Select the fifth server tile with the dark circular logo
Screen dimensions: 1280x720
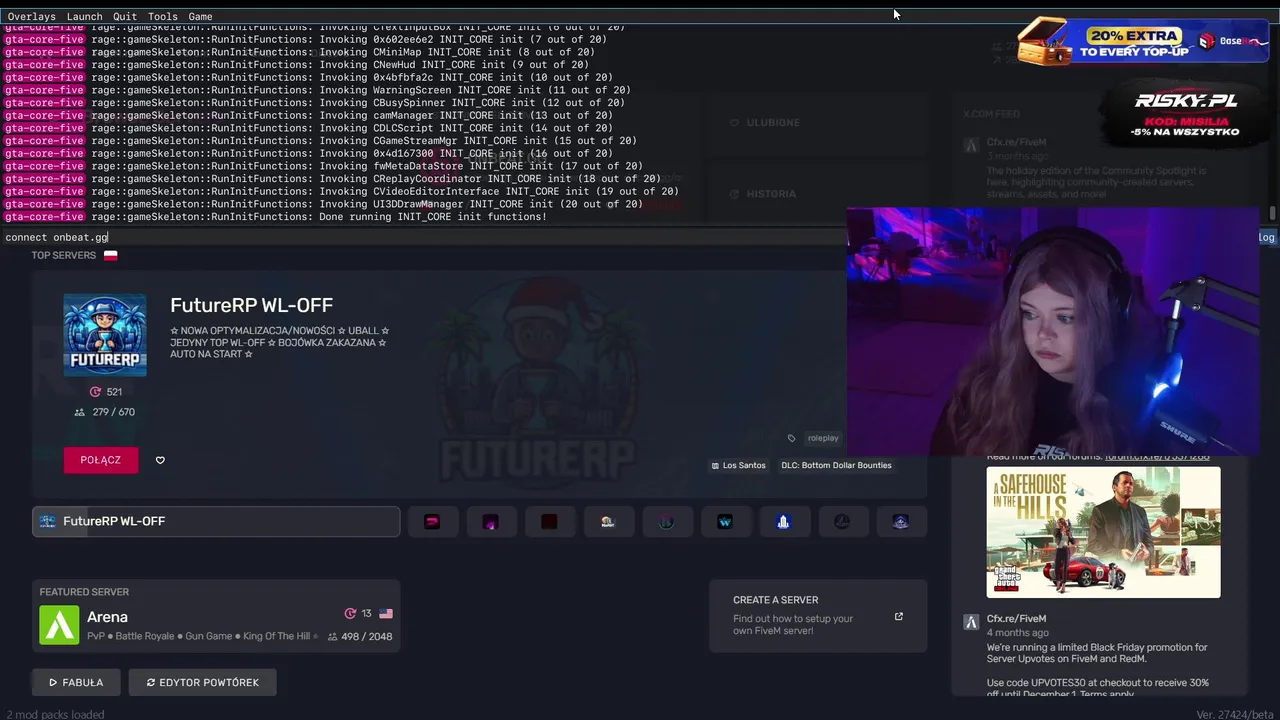tap(666, 521)
